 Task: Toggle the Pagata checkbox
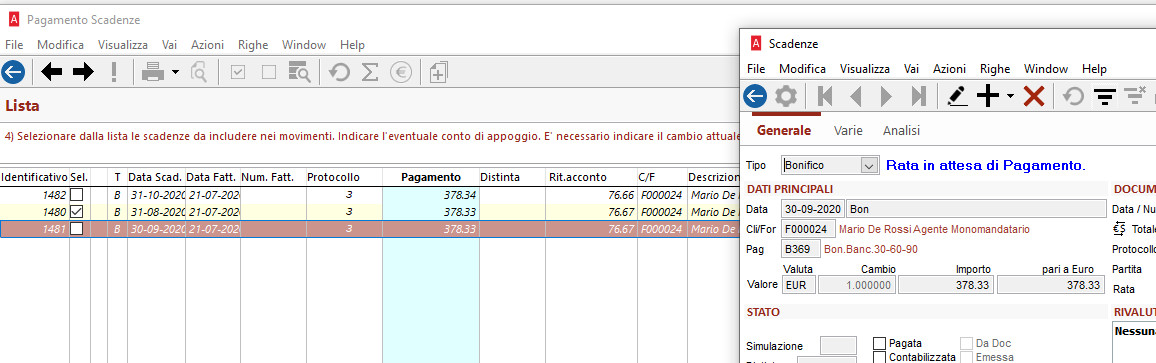point(880,343)
